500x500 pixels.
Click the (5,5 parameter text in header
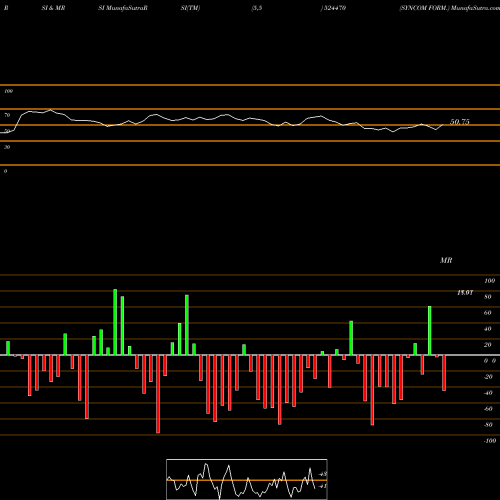point(257,8)
